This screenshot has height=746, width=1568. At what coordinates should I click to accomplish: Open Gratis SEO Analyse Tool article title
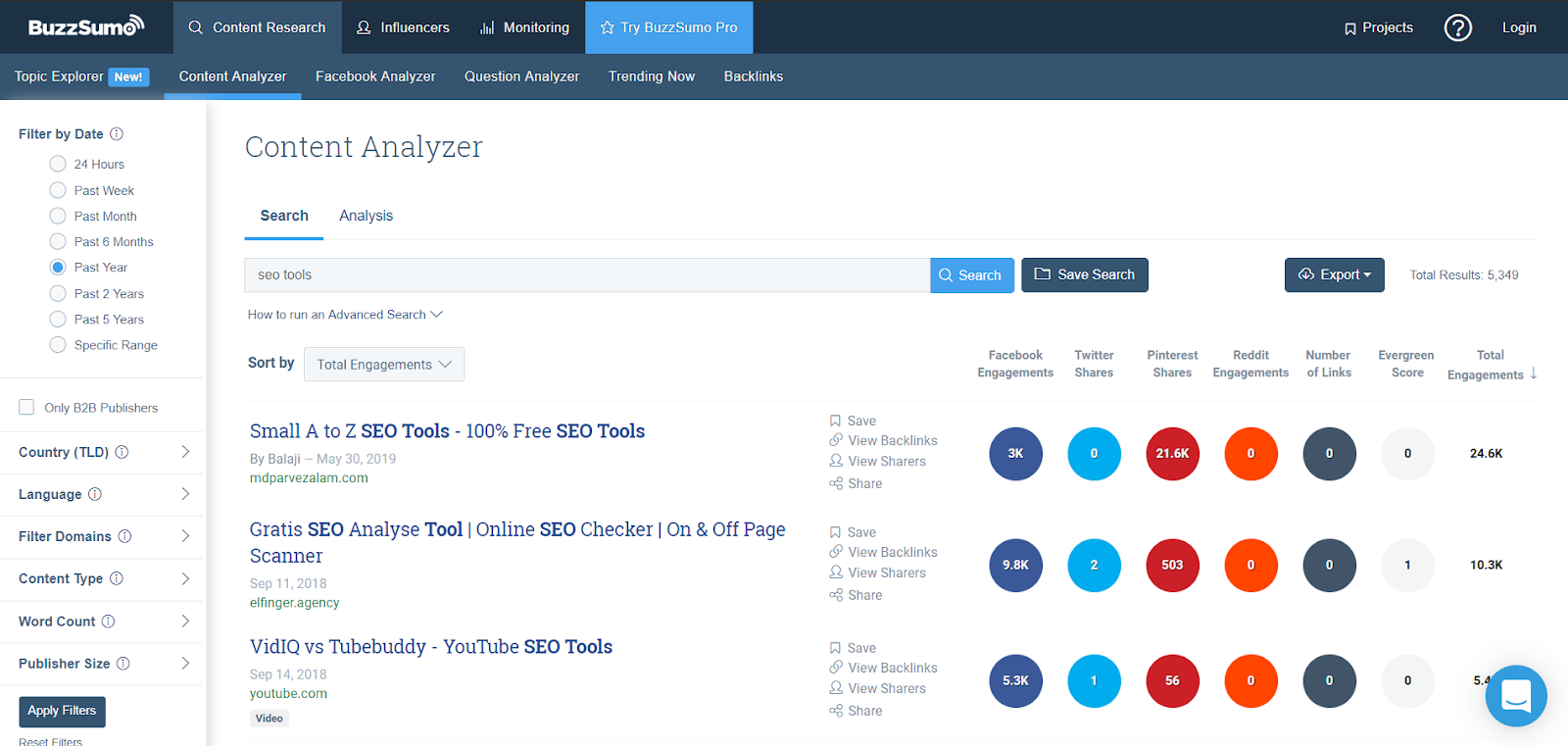[x=517, y=542]
